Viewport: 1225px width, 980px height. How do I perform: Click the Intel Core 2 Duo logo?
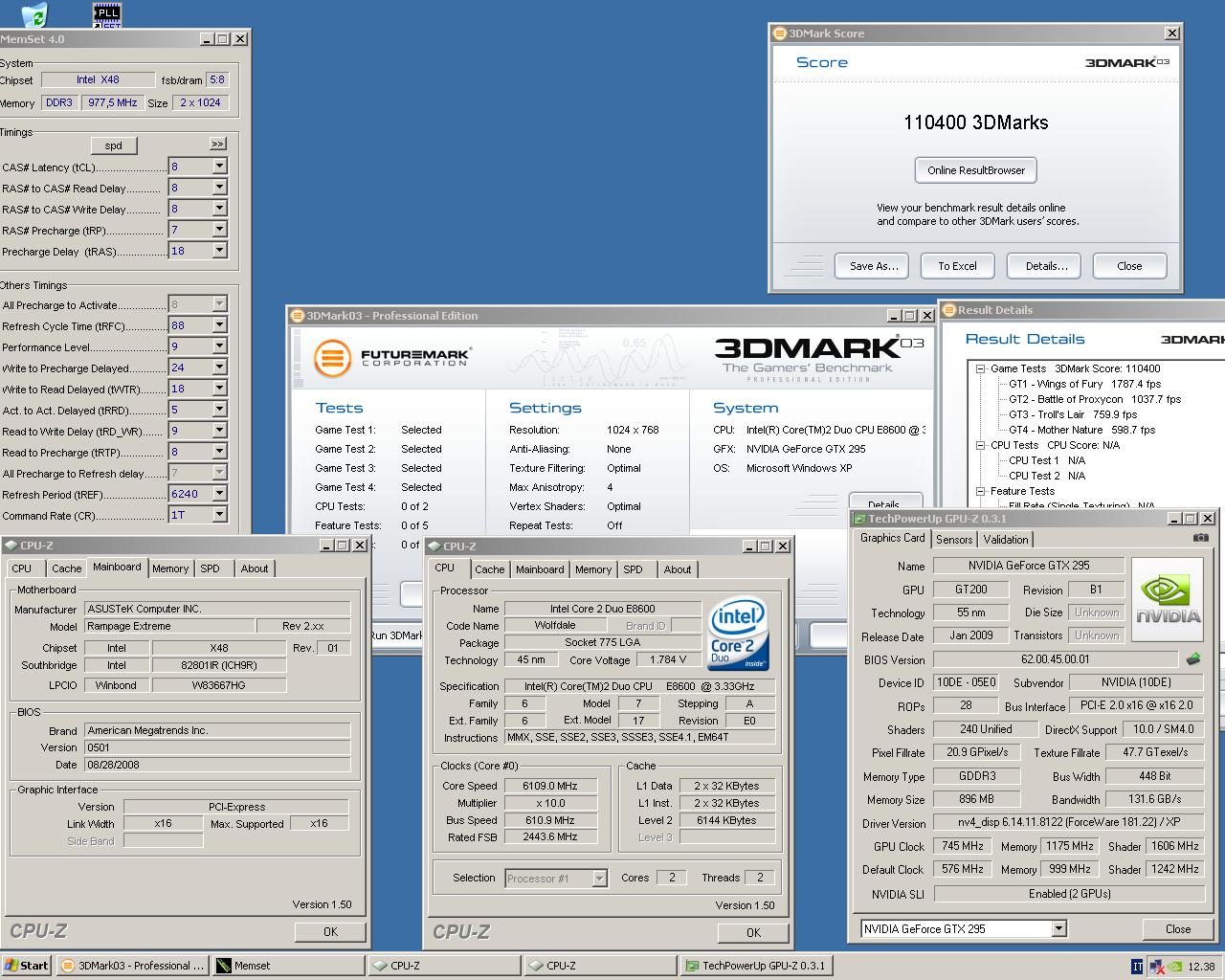[x=738, y=635]
